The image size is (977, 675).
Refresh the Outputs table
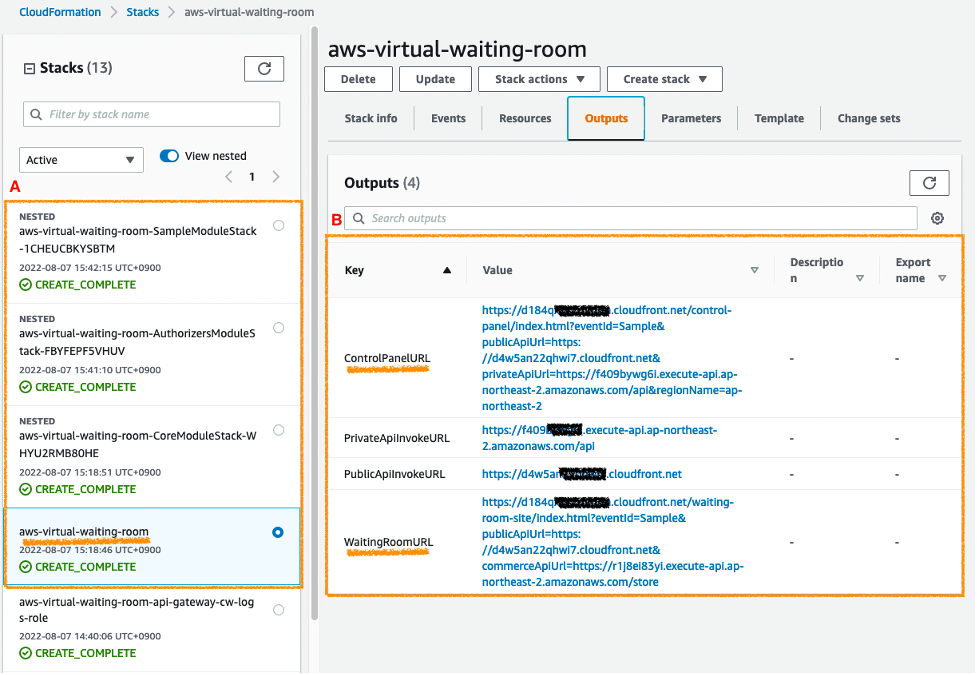click(x=928, y=183)
